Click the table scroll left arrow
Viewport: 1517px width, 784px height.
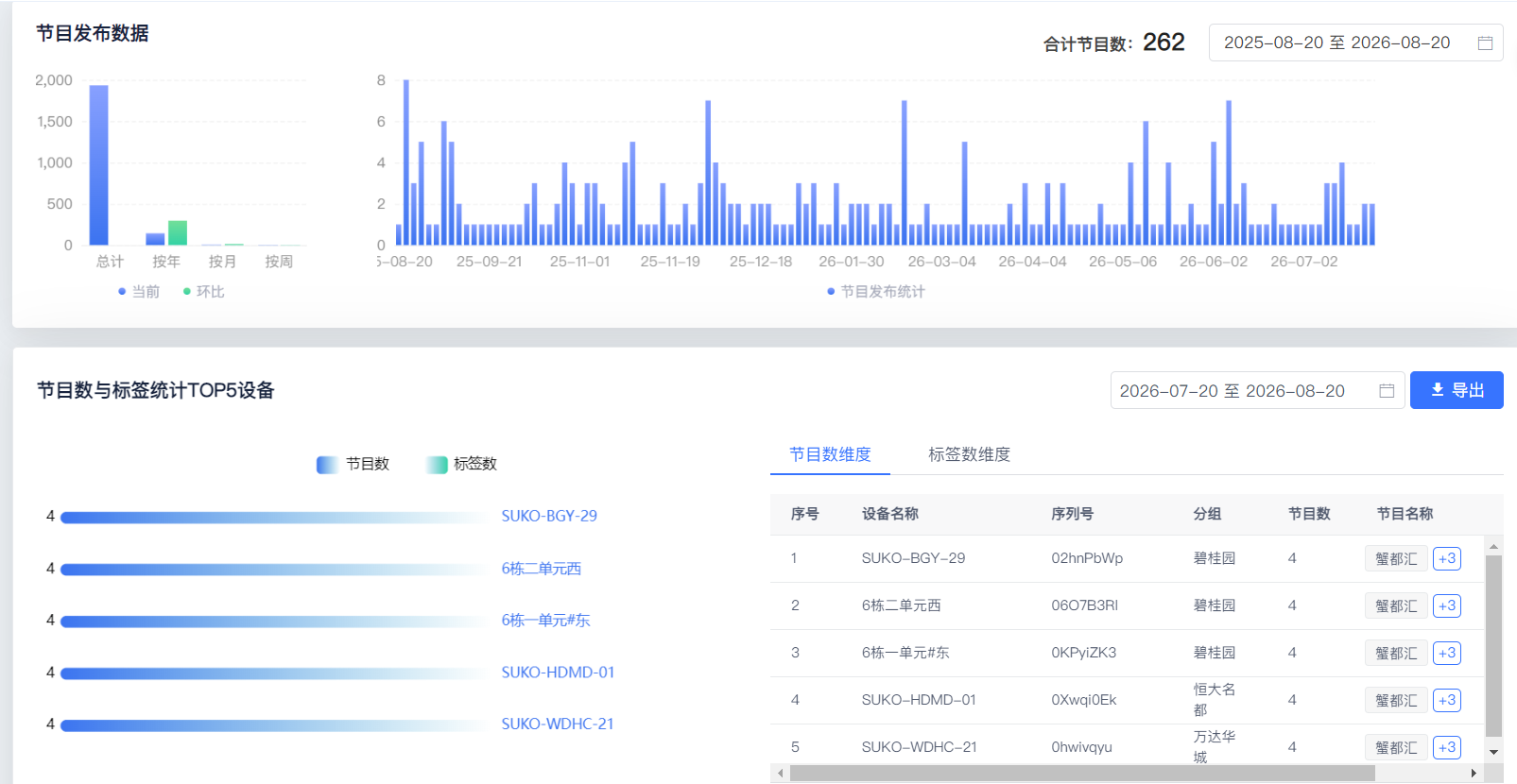point(780,774)
